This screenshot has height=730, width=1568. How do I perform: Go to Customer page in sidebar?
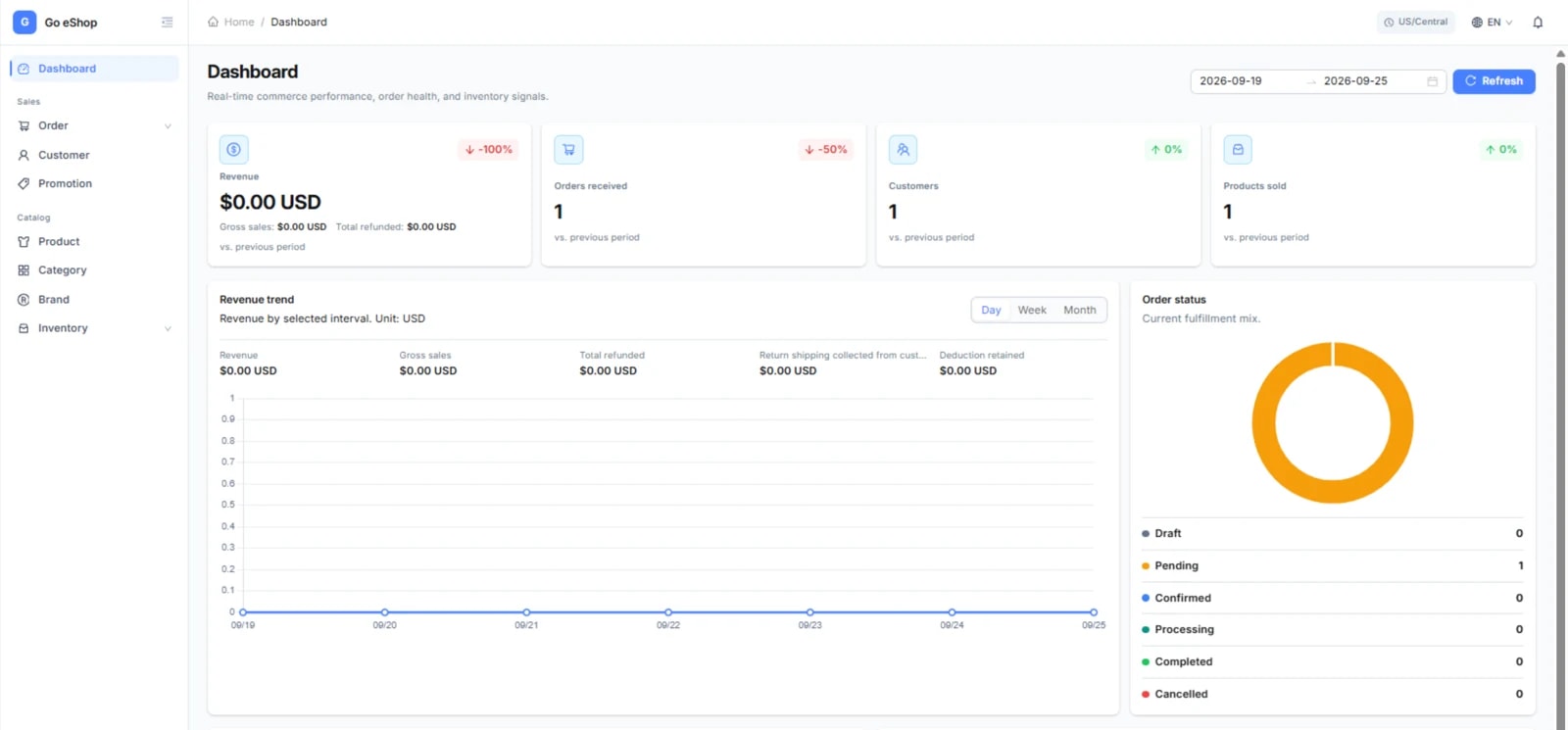(94, 155)
